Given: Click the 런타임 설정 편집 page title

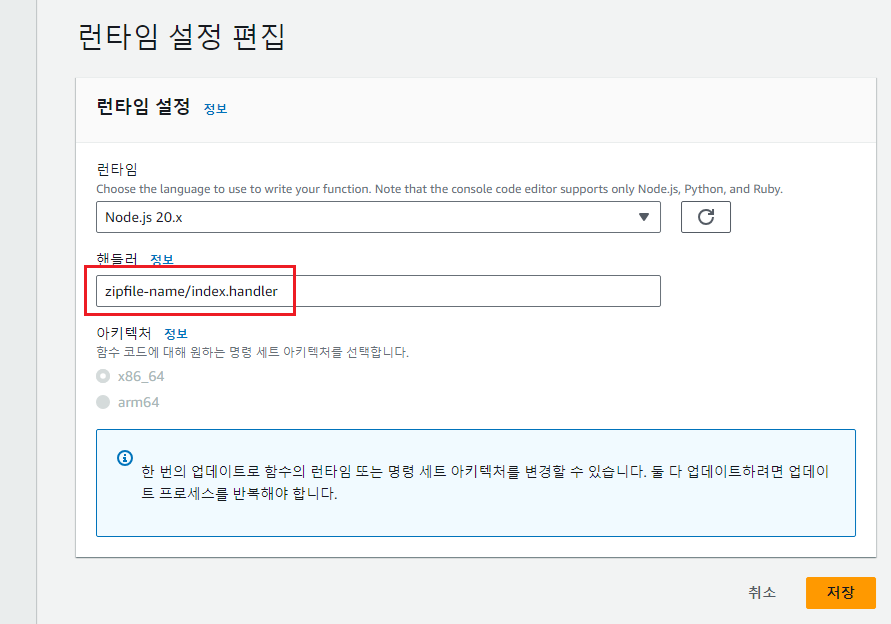Looking at the screenshot, I should click(181, 38).
